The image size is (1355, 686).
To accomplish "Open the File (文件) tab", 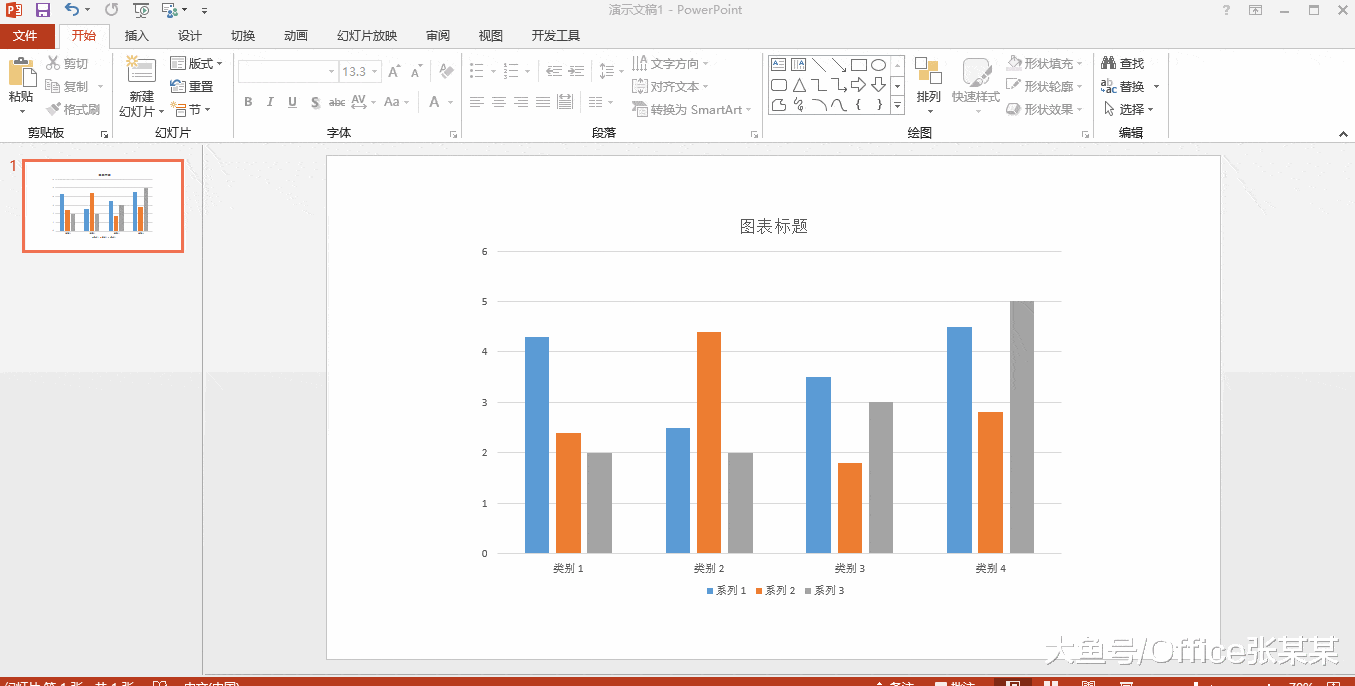I will click(x=25, y=36).
